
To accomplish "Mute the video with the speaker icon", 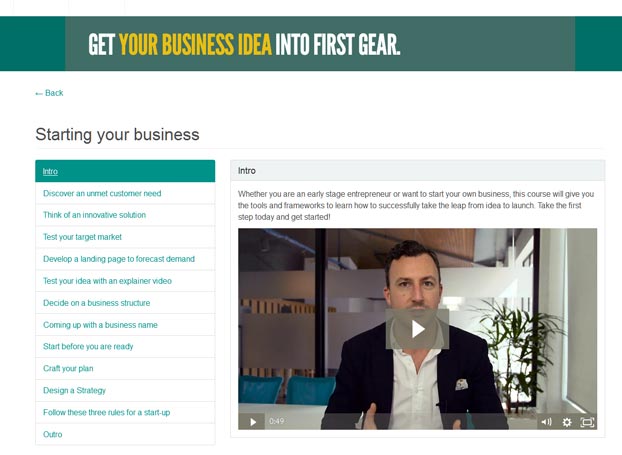I will [x=547, y=422].
